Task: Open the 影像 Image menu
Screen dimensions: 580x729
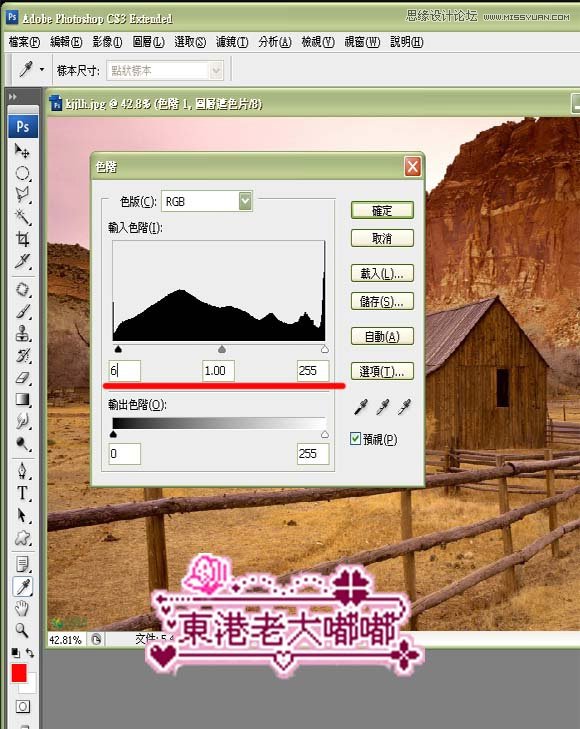Action: [x=107, y=42]
